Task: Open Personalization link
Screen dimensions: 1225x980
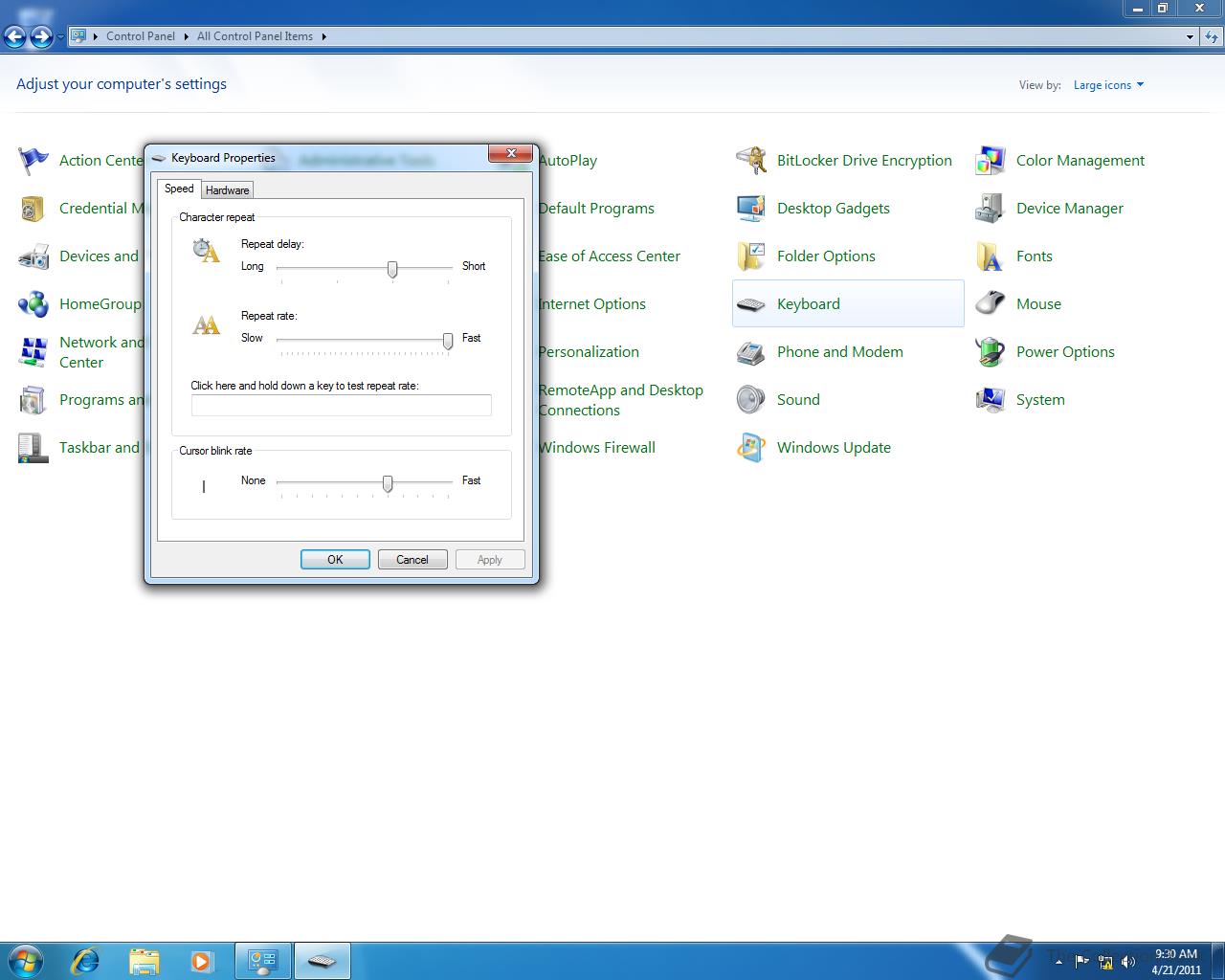Action: point(589,352)
